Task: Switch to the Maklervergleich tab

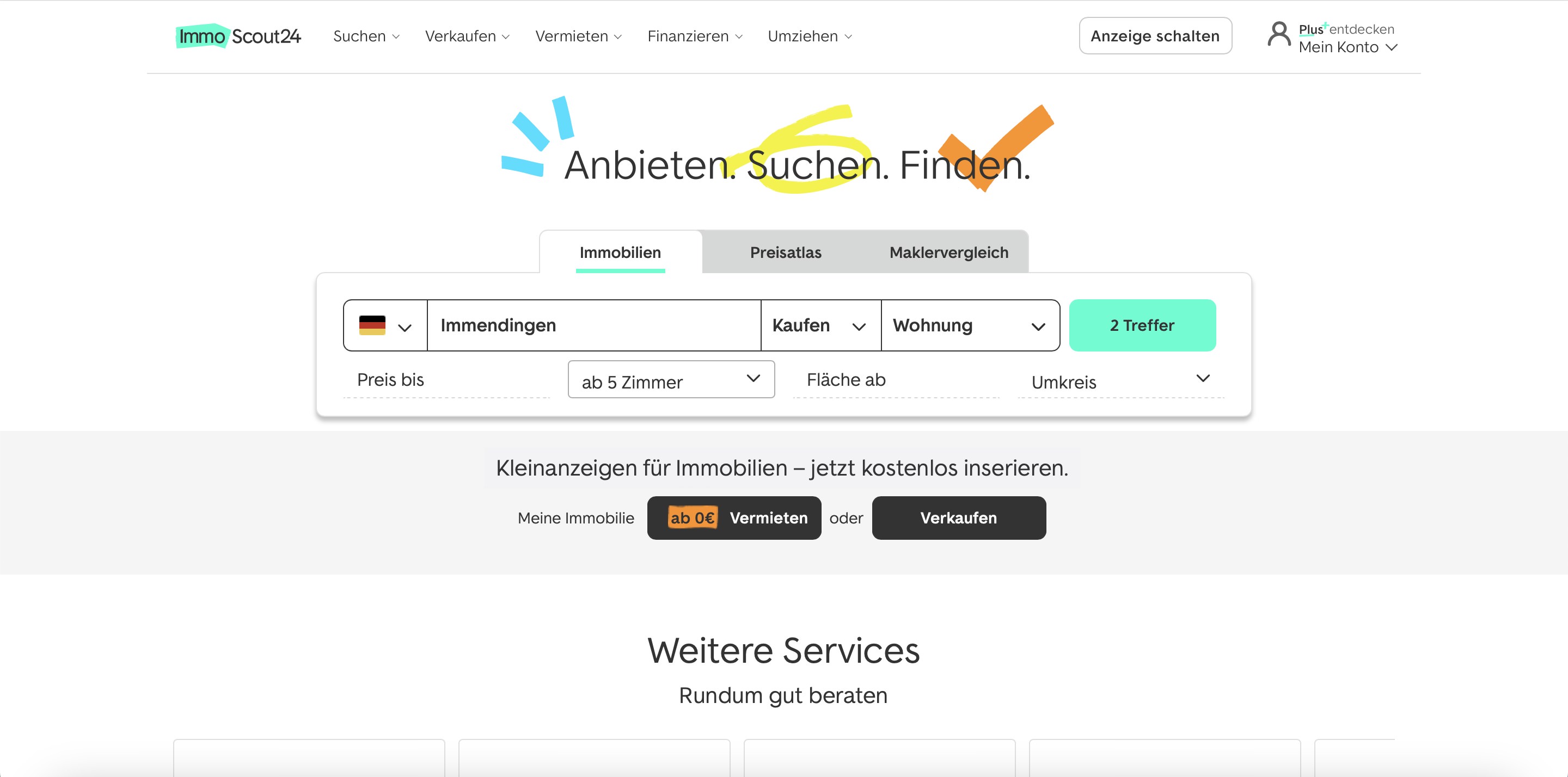Action: [948, 252]
